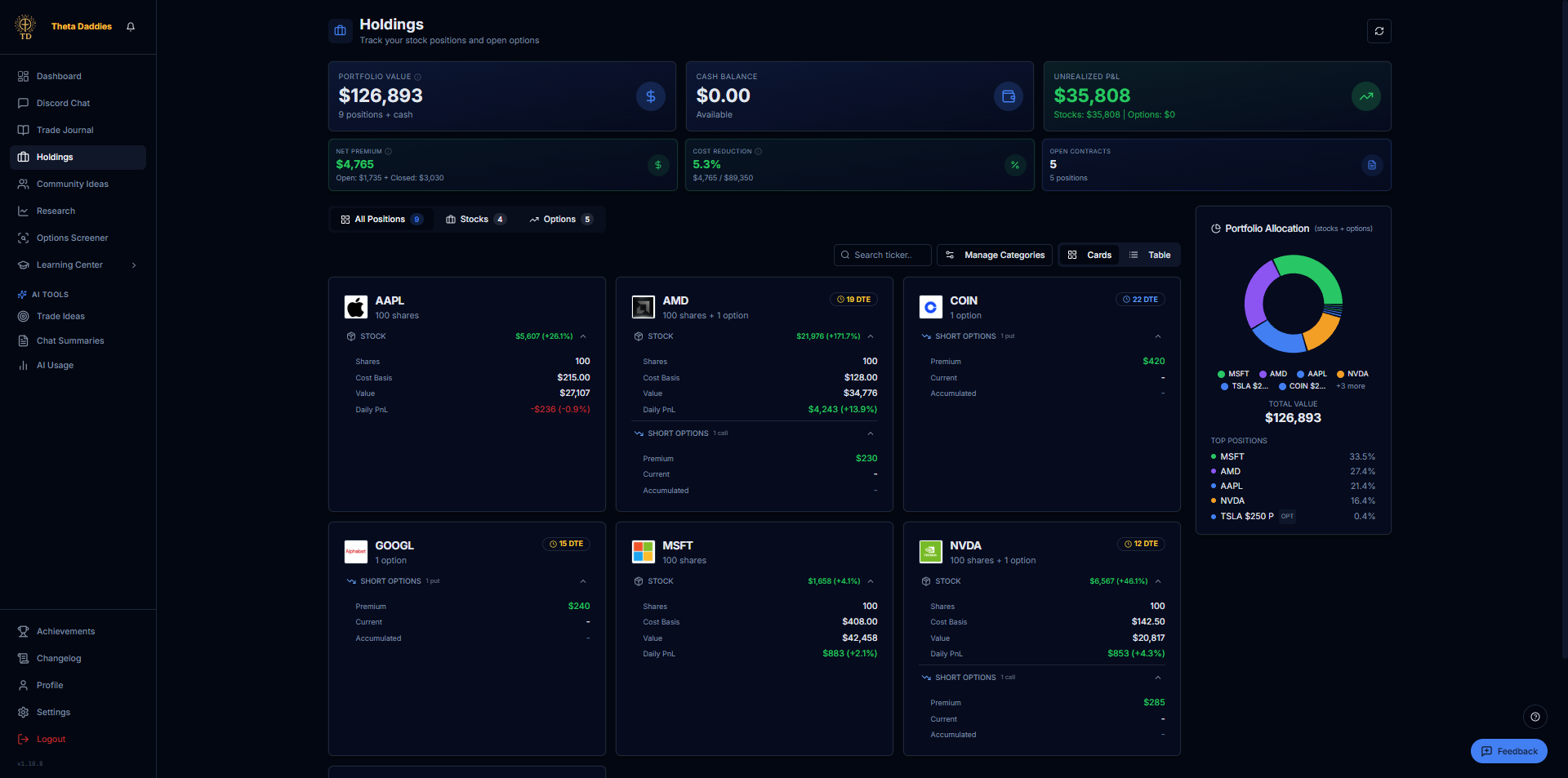The width and height of the screenshot is (1568, 778).
Task: Click the Cost Reduction percent icon
Action: coord(1015,165)
